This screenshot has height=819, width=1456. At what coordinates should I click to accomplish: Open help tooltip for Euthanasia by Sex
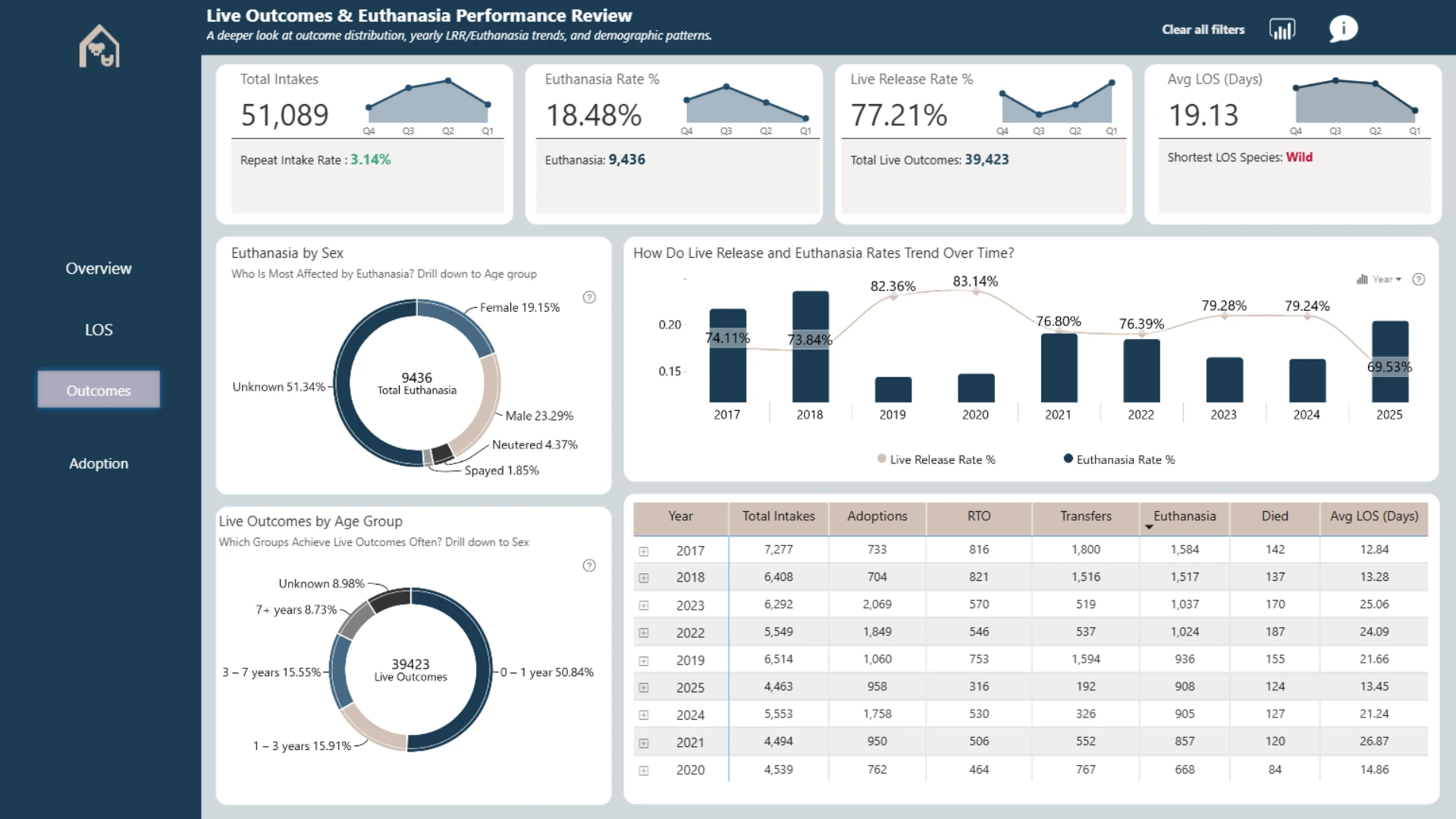pyautogui.click(x=589, y=297)
